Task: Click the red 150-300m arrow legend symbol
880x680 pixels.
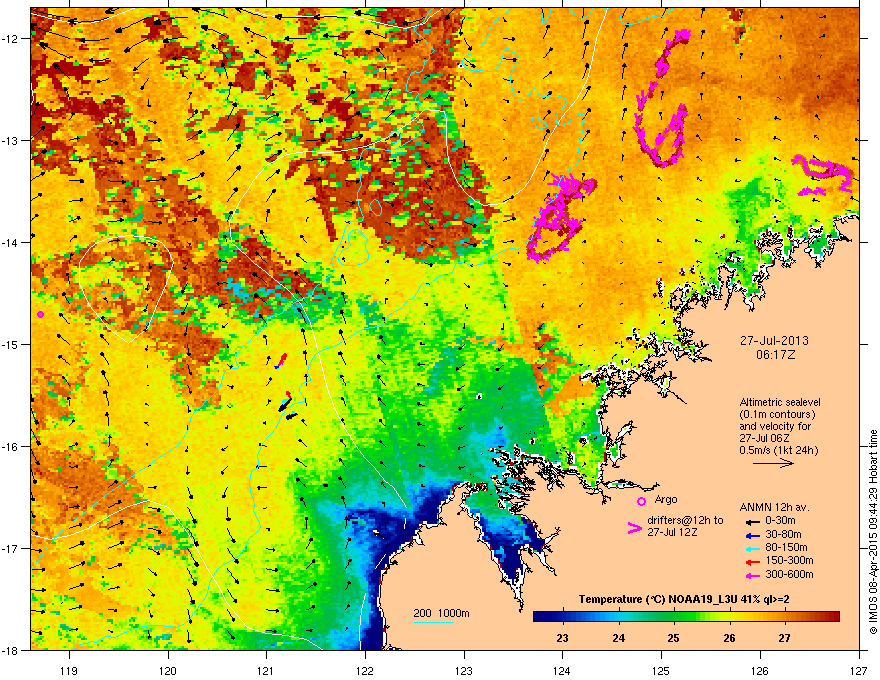Action: pyautogui.click(x=753, y=562)
